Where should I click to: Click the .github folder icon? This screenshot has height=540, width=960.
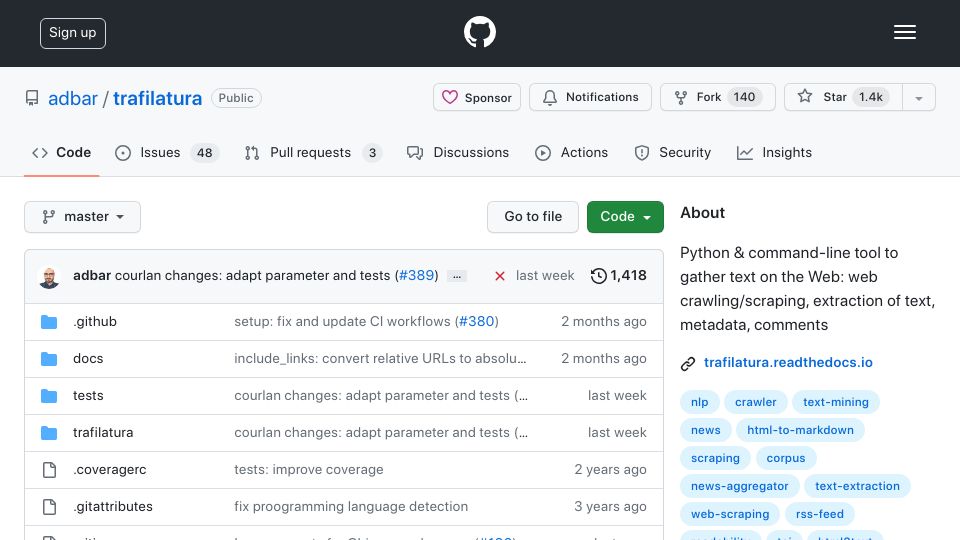(x=49, y=321)
